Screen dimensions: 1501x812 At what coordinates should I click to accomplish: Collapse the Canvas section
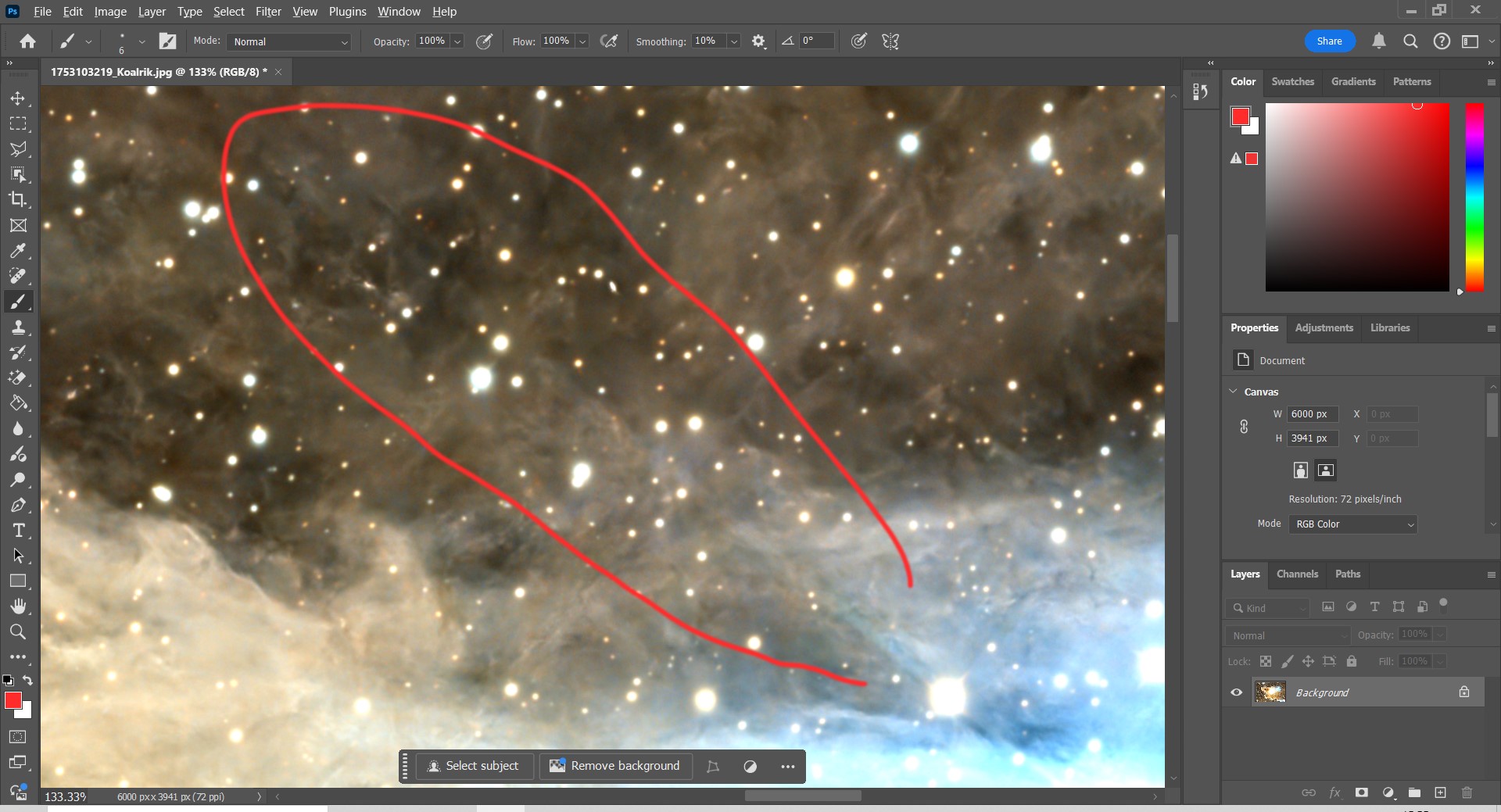pyautogui.click(x=1234, y=392)
